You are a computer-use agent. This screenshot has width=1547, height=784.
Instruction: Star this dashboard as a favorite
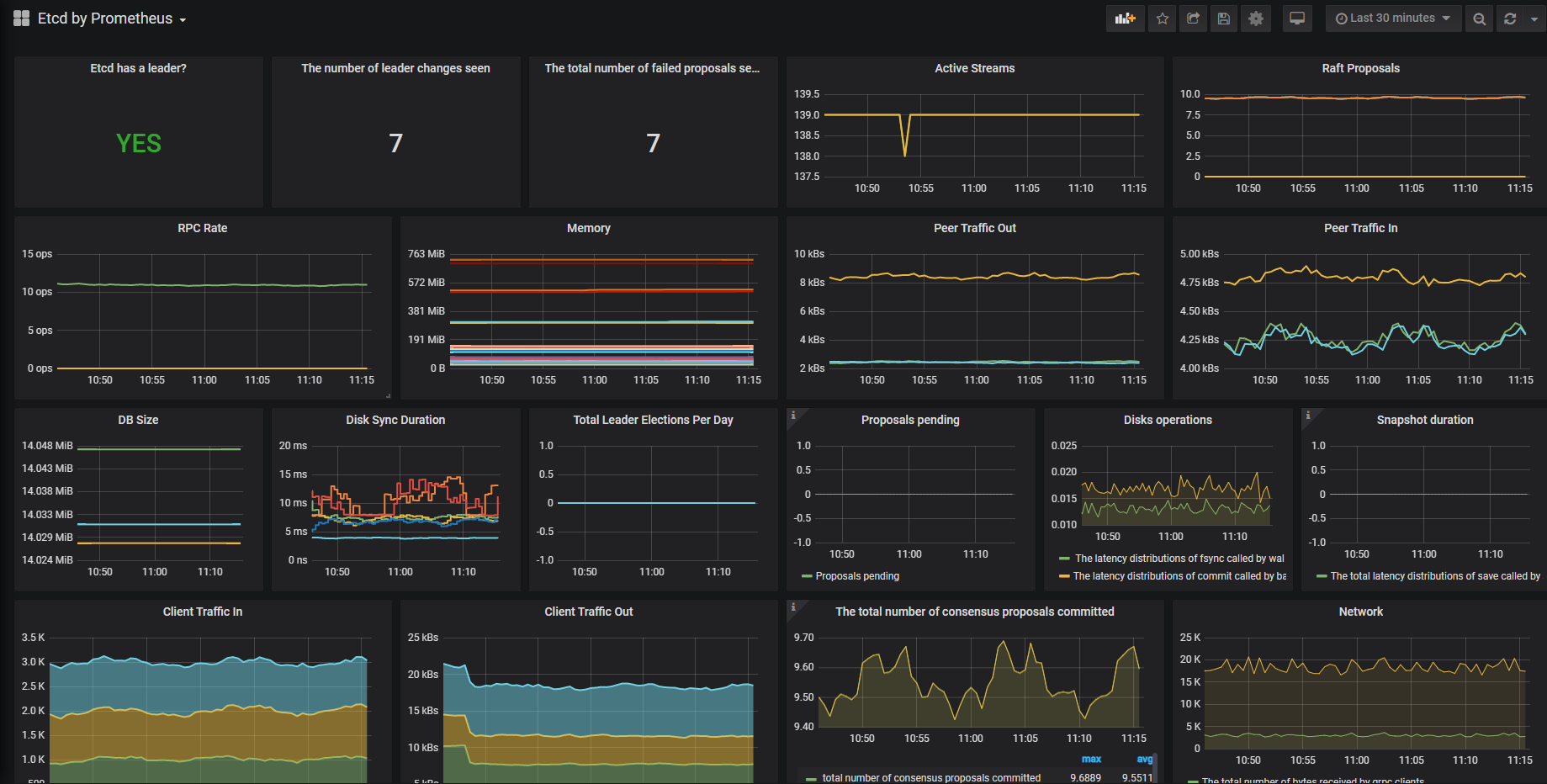(1163, 19)
